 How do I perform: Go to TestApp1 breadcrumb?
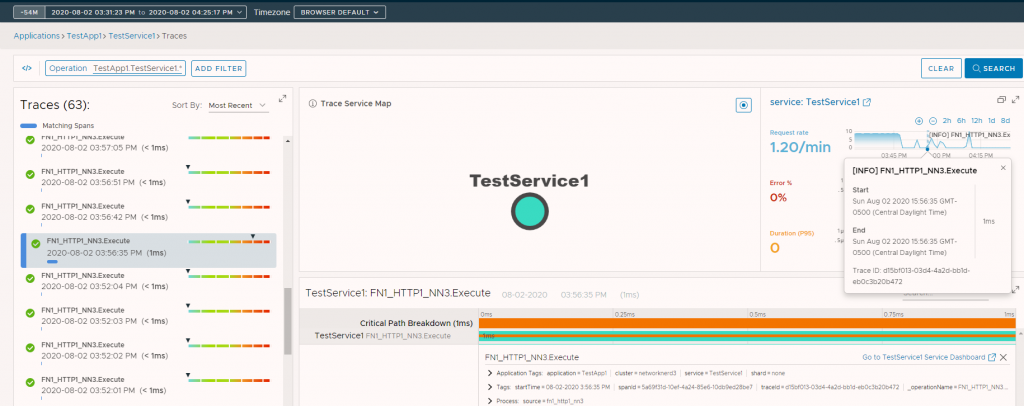[x=84, y=36]
